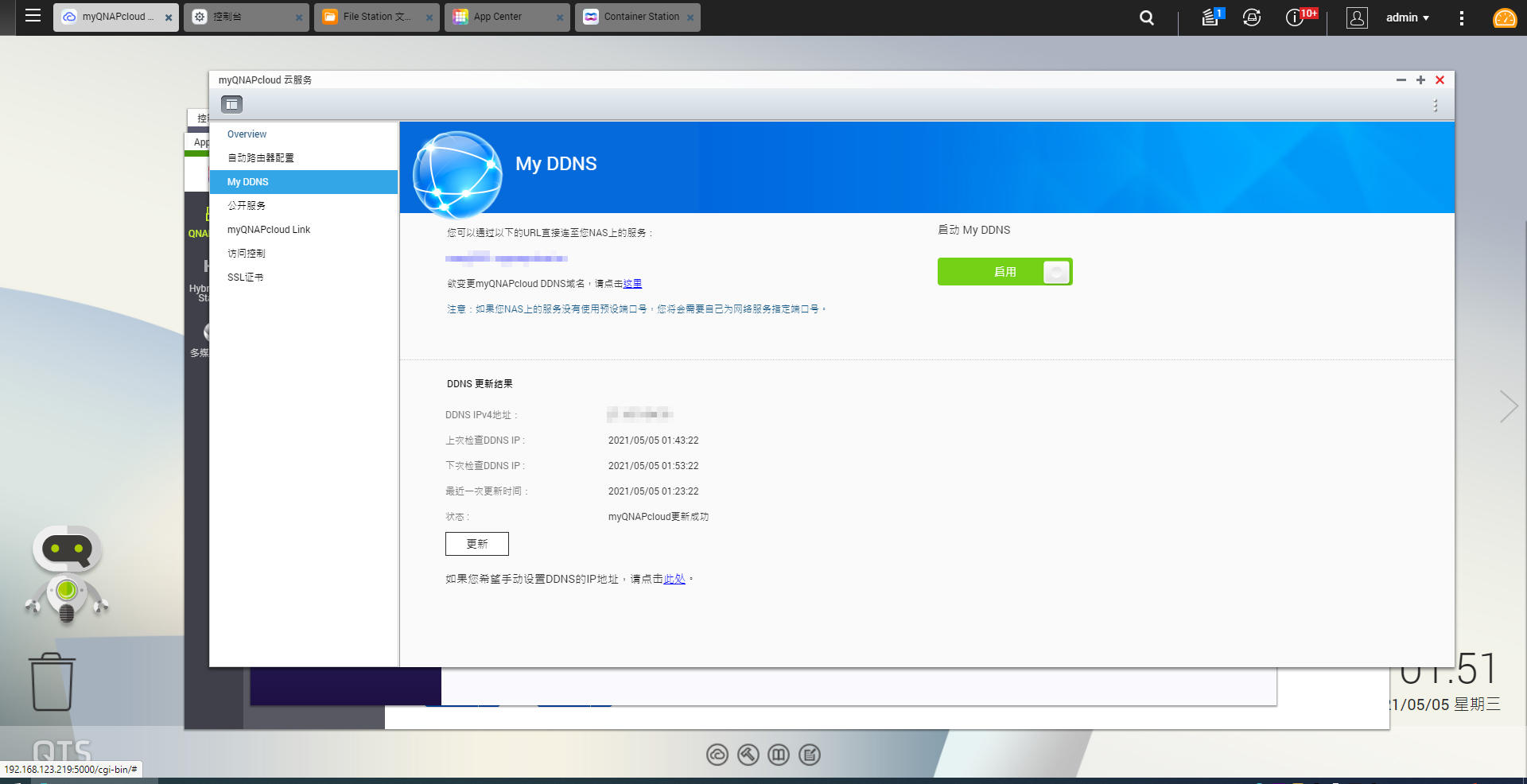Open the tutorial book icon in bottom dock
Image resolution: width=1527 pixels, height=784 pixels.
click(779, 755)
